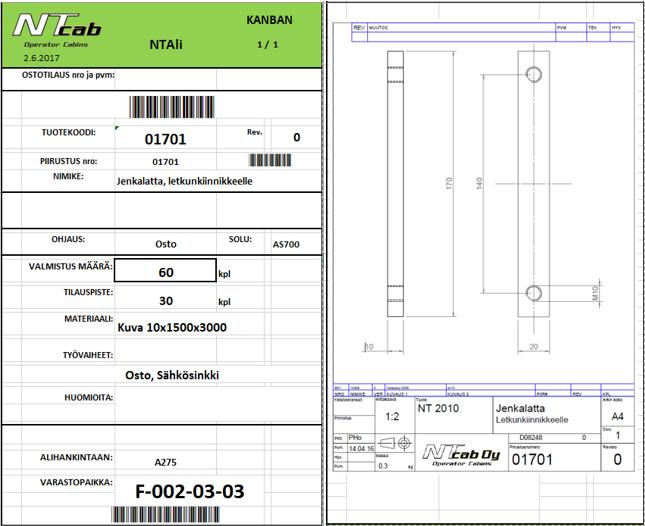Click the upper hole circle on drawing
645x526 pixels.
pyautogui.click(x=534, y=74)
